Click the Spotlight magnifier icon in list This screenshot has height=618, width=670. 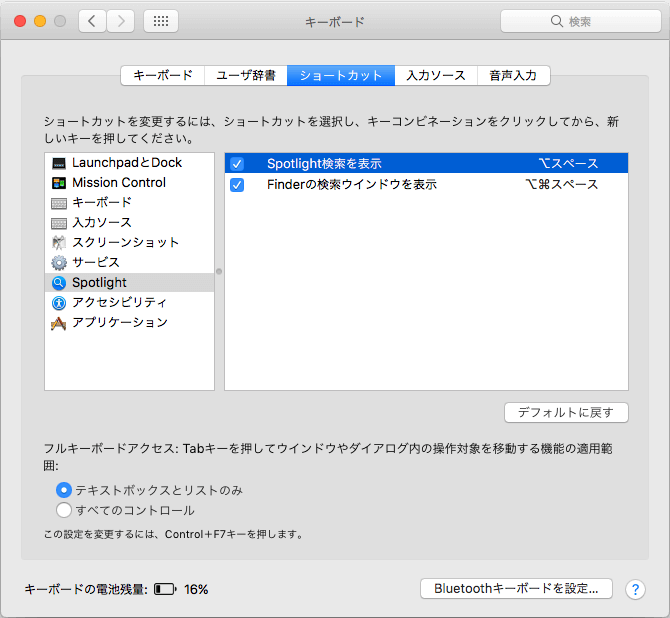pos(59,283)
